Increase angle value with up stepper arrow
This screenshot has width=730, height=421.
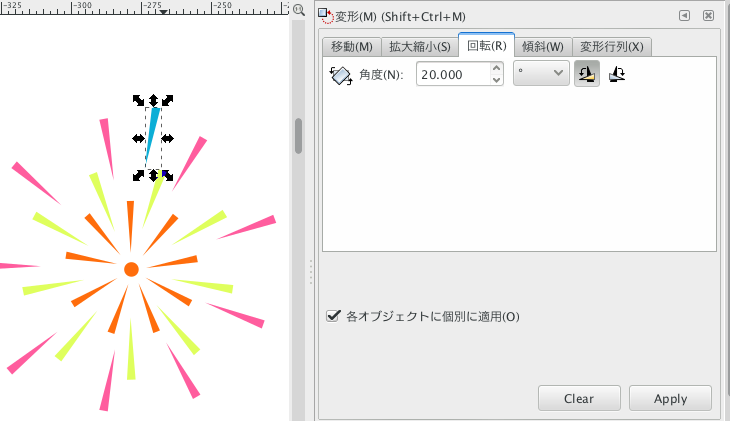[496, 69]
